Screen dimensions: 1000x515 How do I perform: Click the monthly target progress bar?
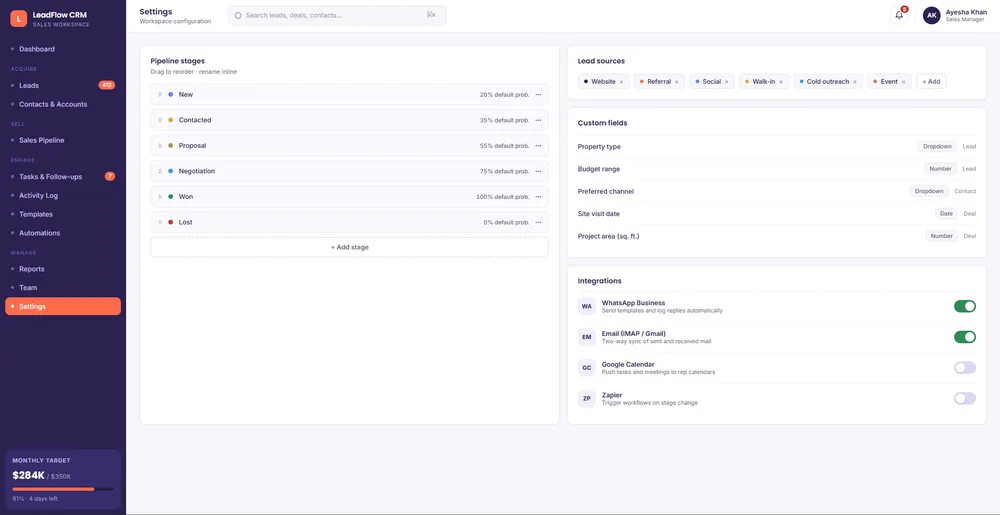[x=63, y=489]
